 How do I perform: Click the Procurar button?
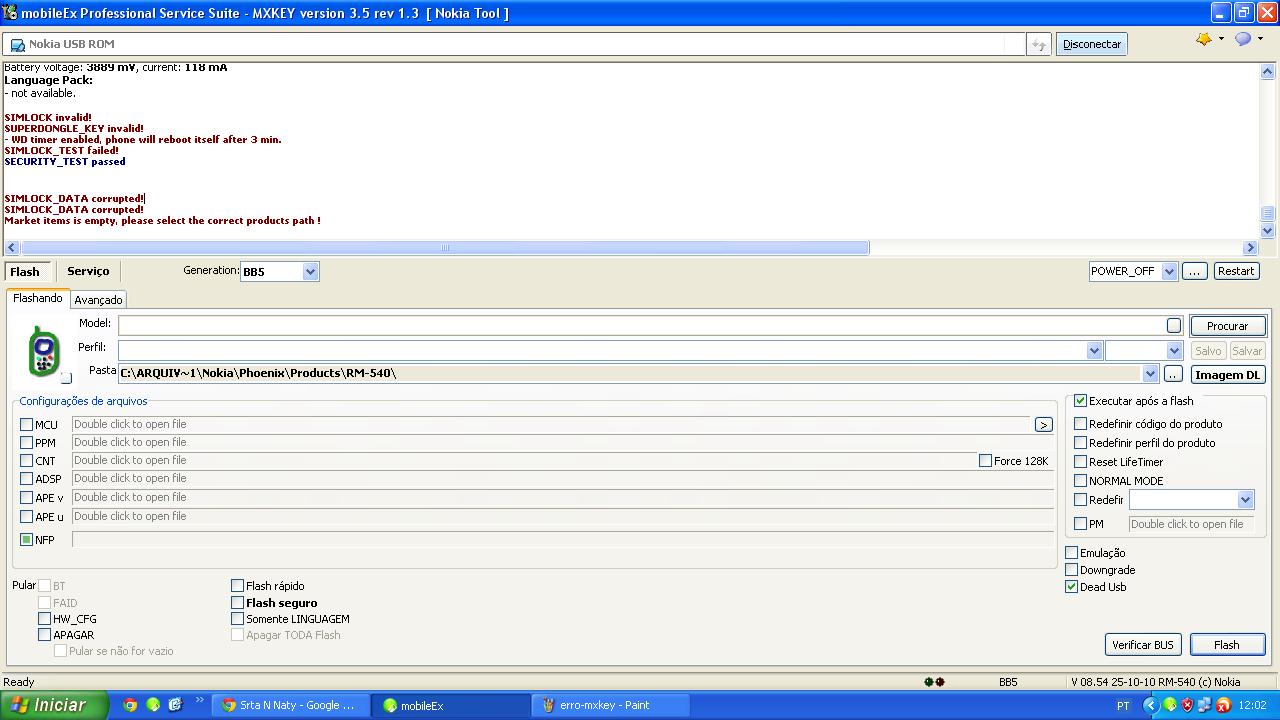(1227, 326)
